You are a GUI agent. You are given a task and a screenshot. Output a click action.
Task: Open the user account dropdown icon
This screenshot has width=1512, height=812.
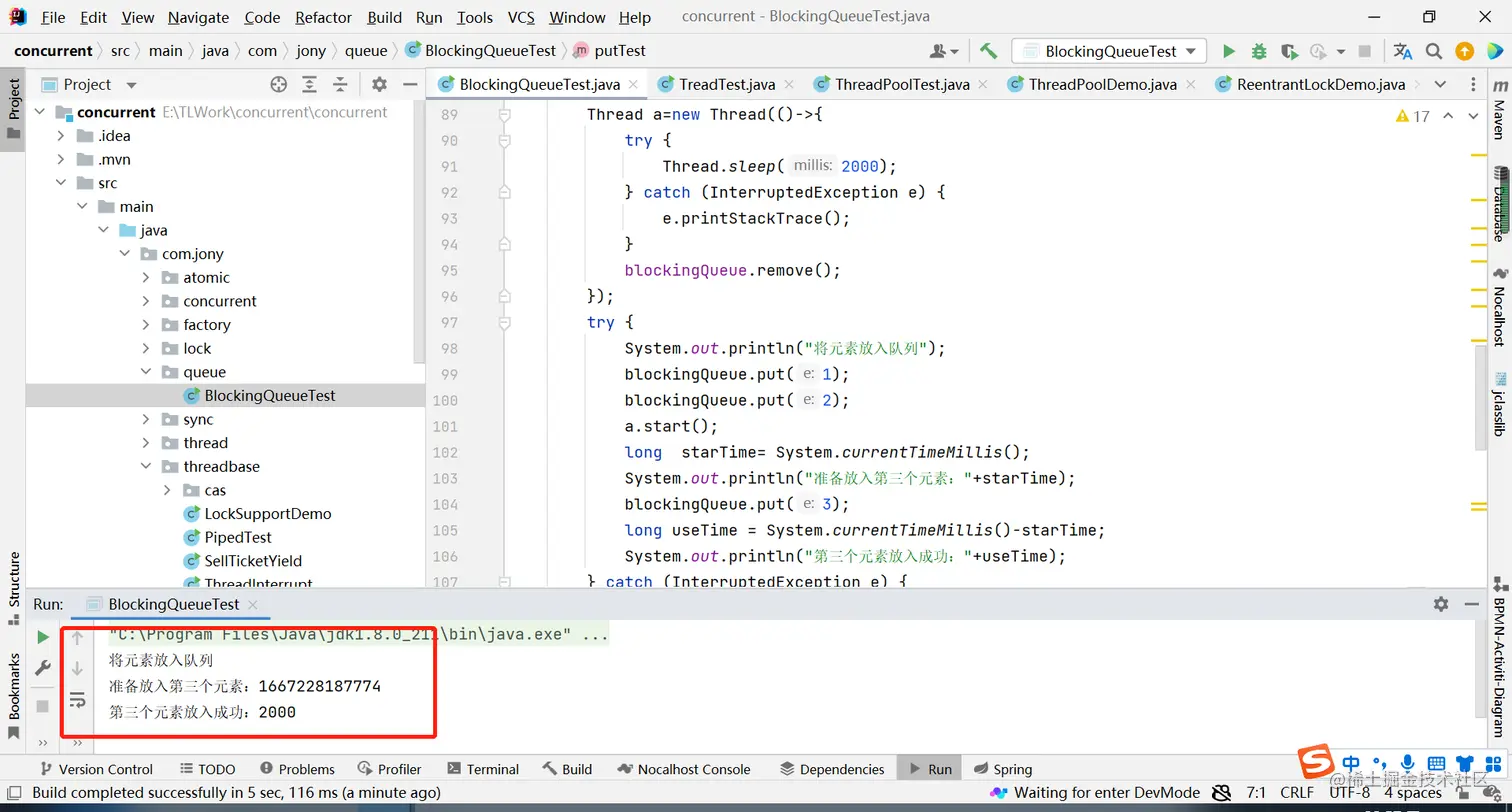943,51
